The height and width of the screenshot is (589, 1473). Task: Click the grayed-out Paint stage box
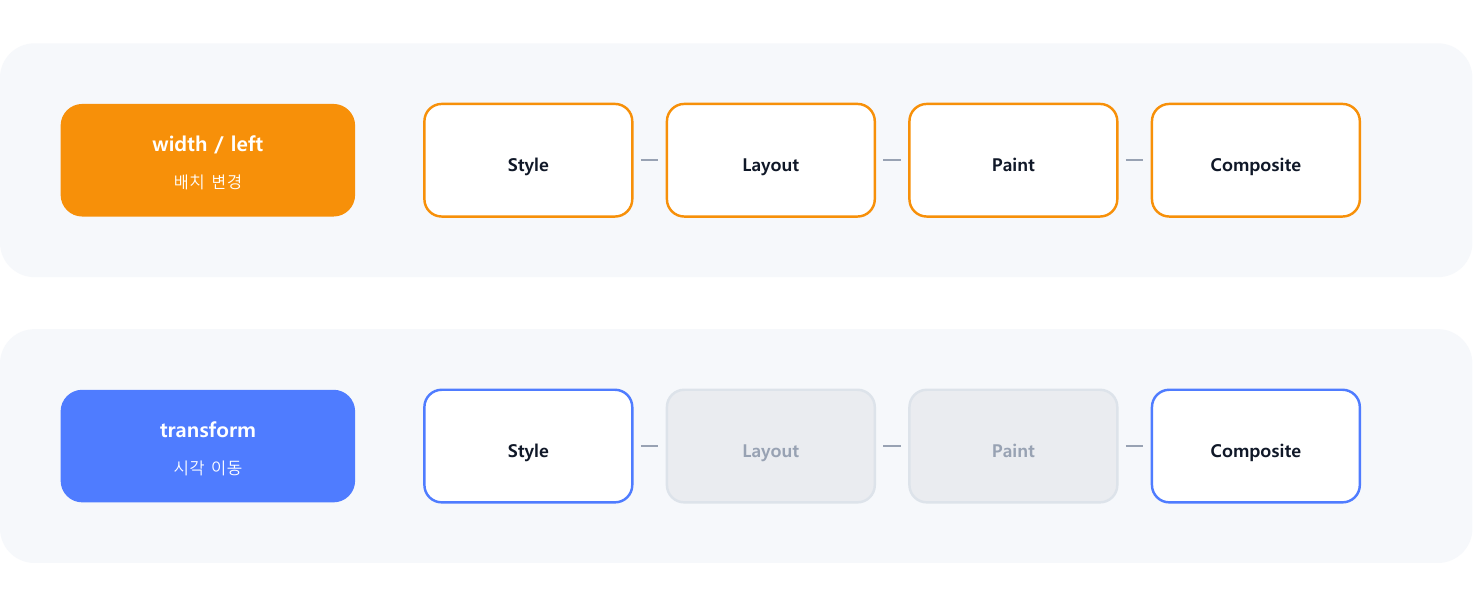1013,446
